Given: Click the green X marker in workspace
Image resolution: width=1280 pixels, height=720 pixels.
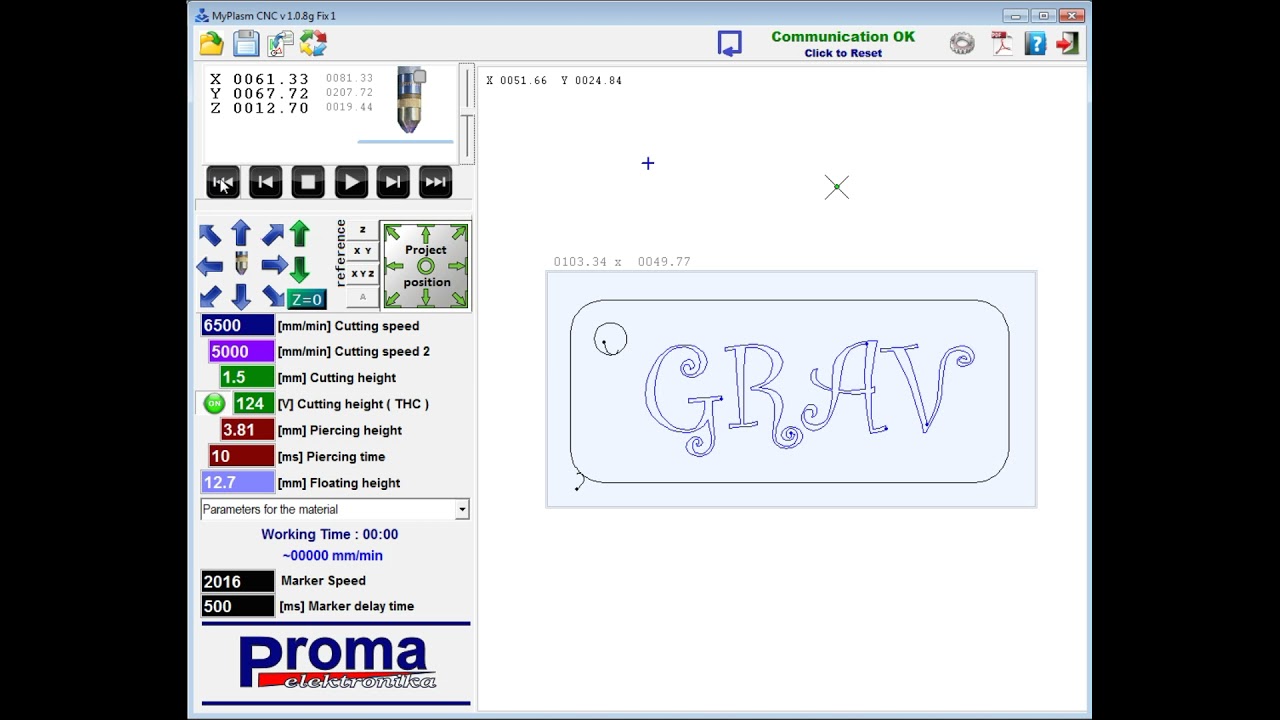Looking at the screenshot, I should pyautogui.click(x=837, y=187).
